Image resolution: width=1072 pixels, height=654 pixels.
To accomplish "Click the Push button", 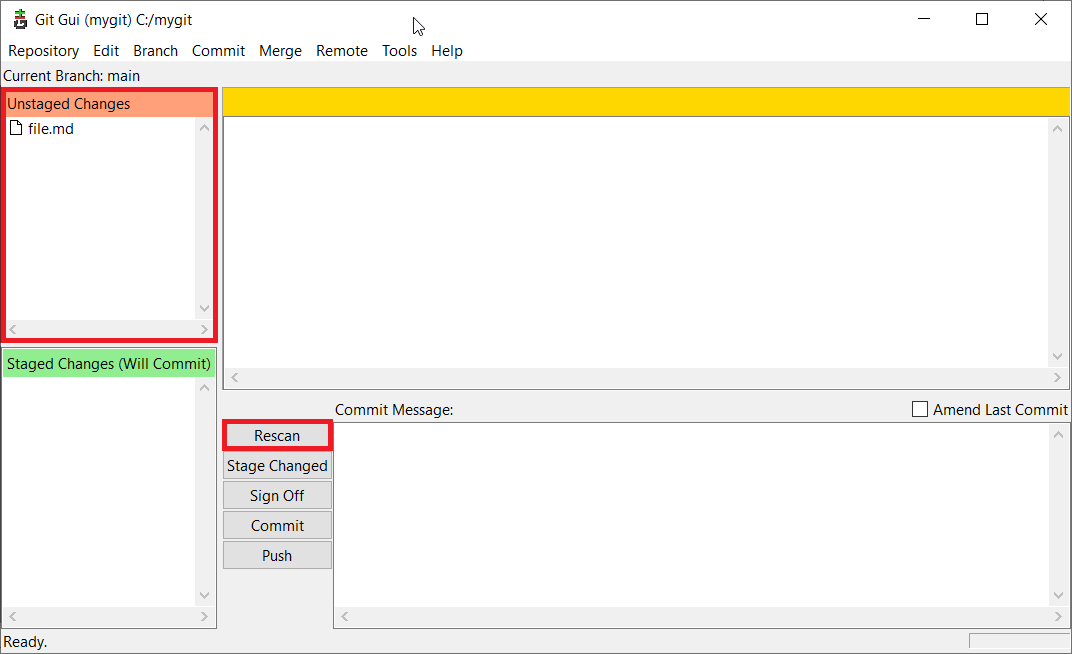I will [x=277, y=556].
